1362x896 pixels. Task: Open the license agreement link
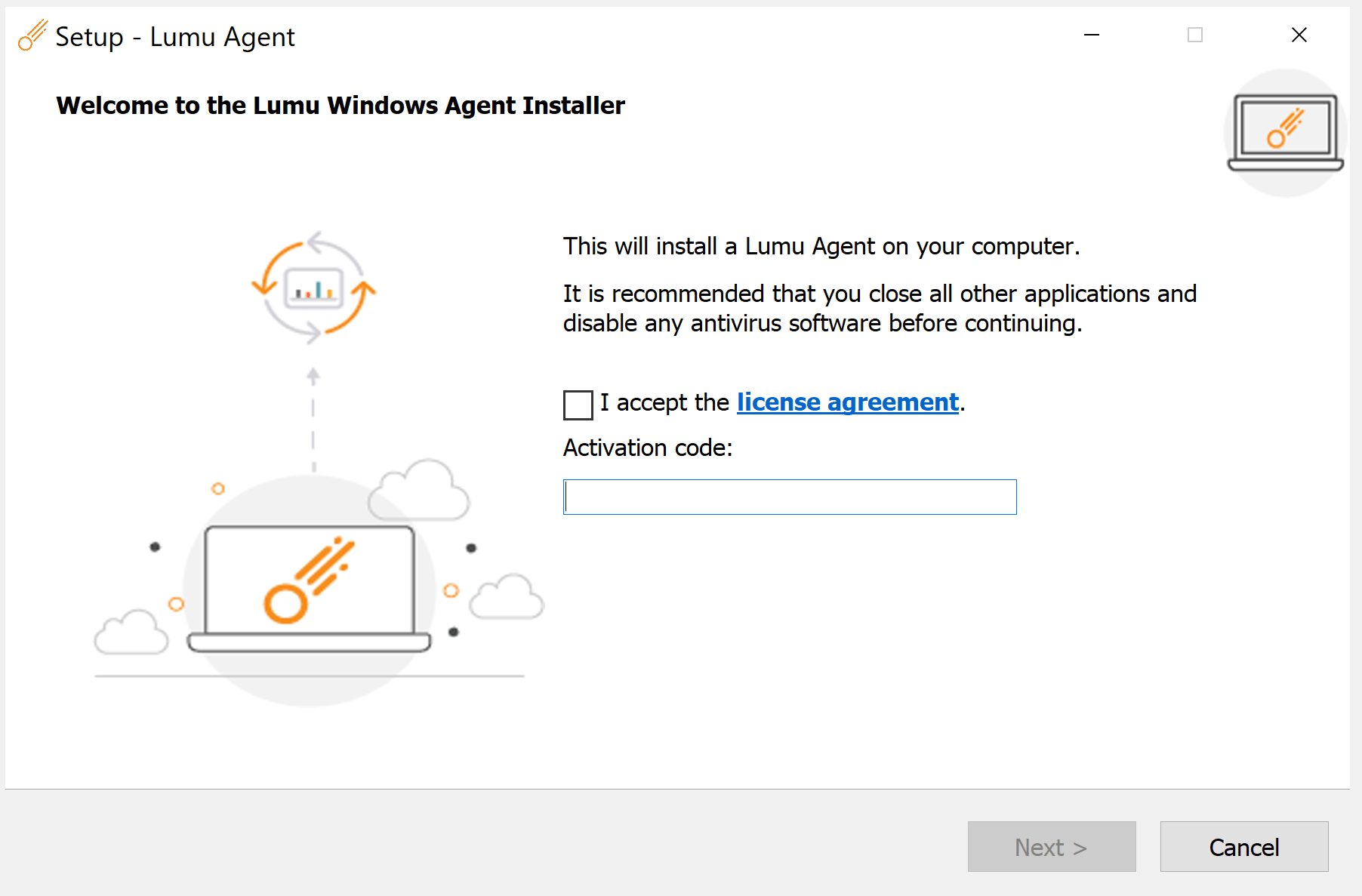(x=846, y=402)
